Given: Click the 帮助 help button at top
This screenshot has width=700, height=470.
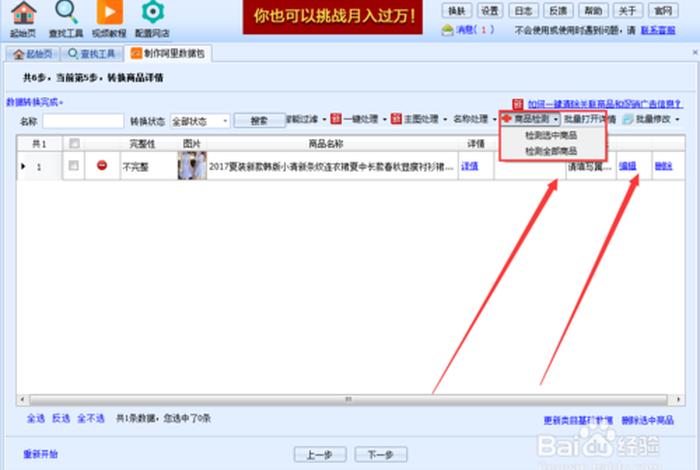Looking at the screenshot, I should [593, 11].
